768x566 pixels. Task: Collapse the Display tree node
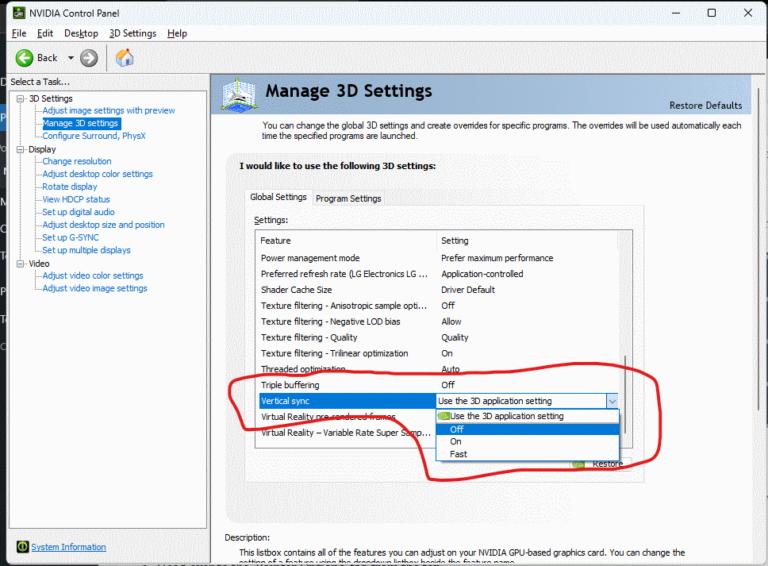(20, 149)
